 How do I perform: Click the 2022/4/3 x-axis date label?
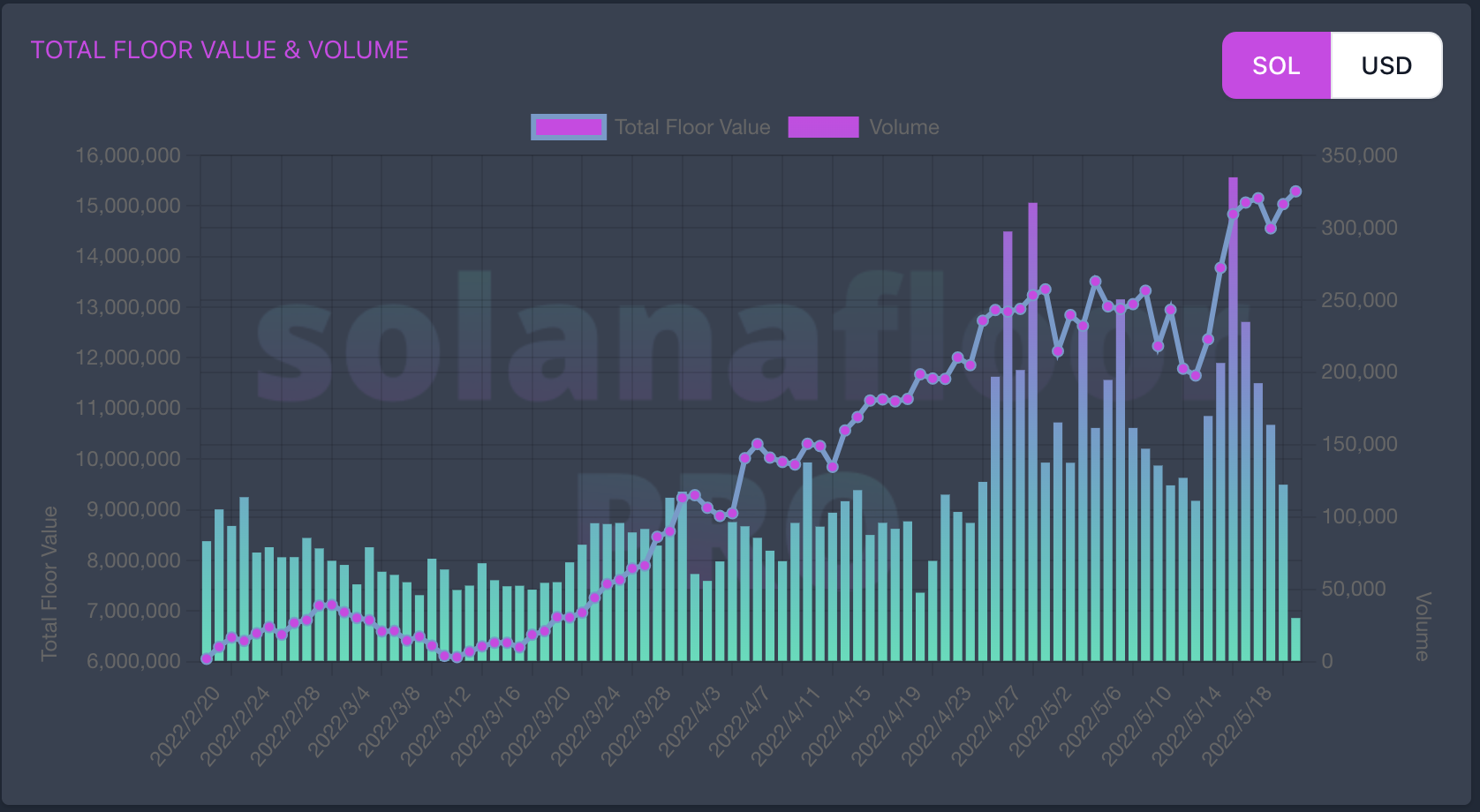pos(691,721)
